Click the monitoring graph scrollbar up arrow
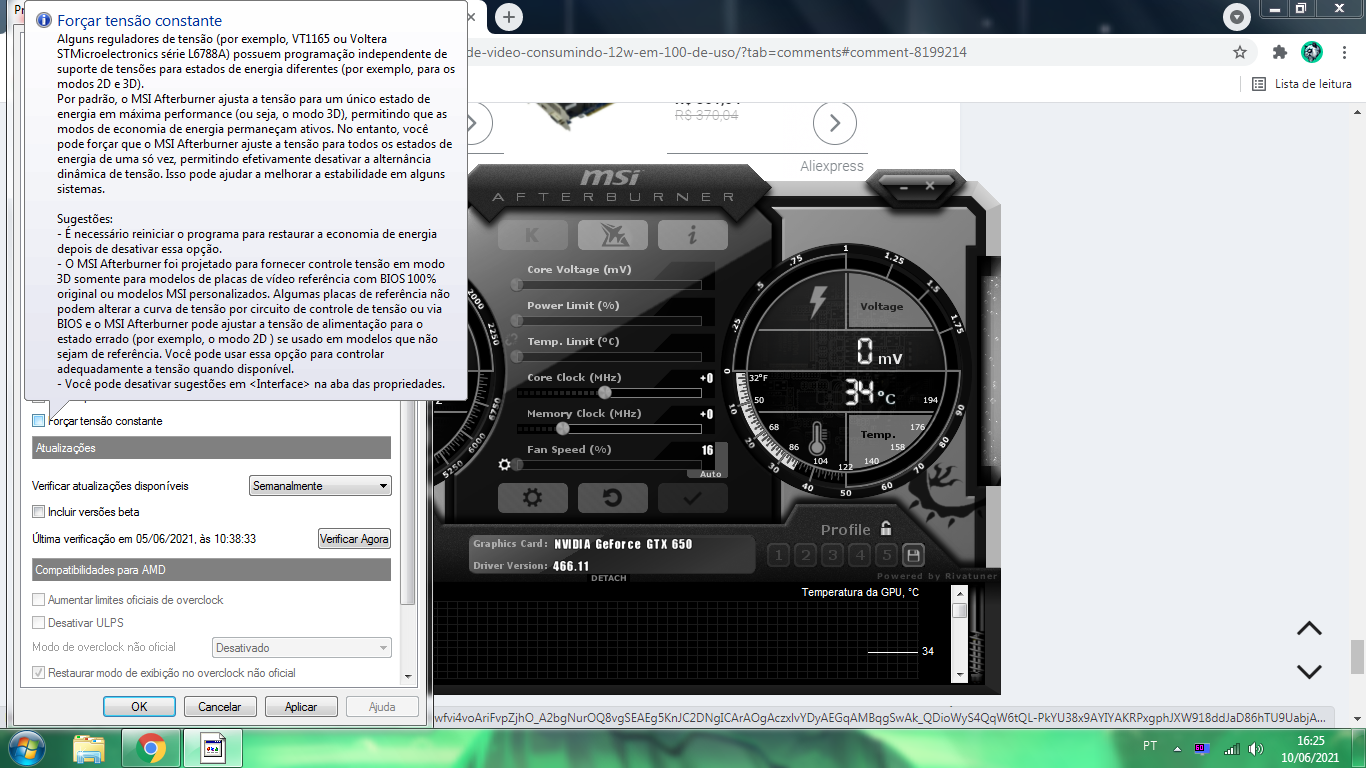Viewport: 1366px width, 768px height. click(x=960, y=594)
